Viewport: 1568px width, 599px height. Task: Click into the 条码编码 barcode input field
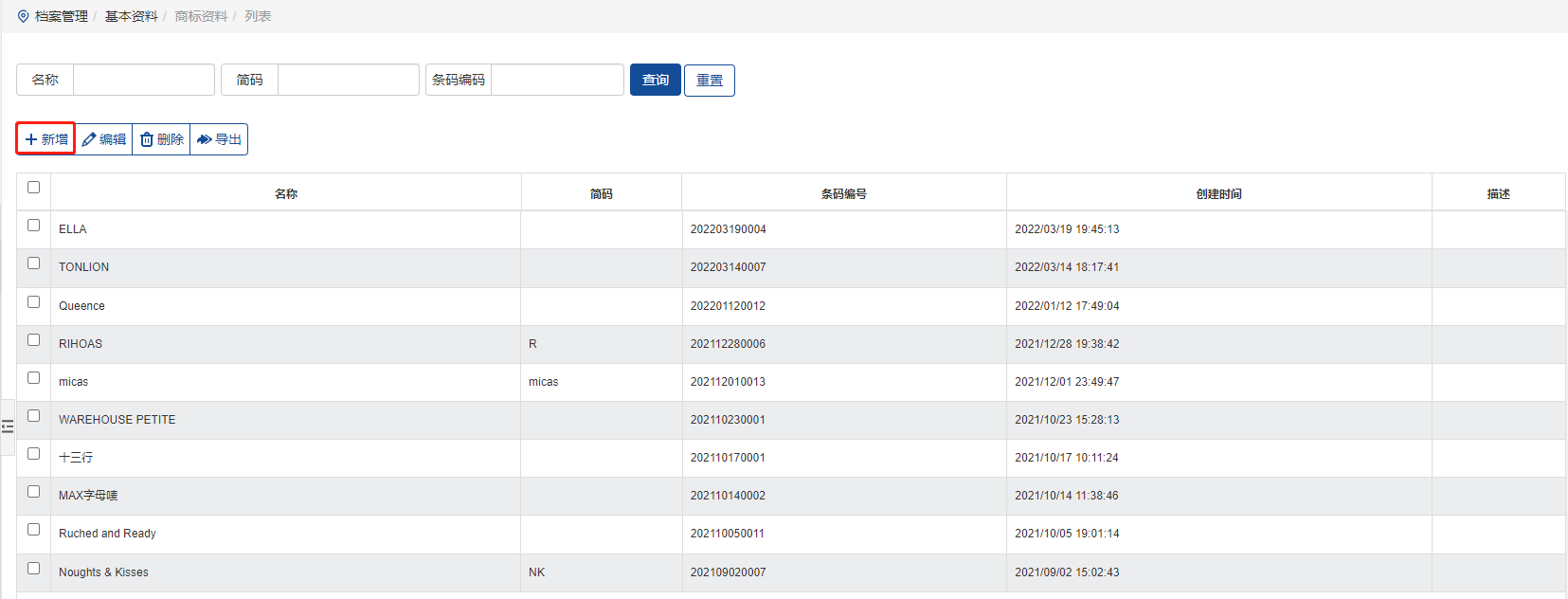pos(557,80)
